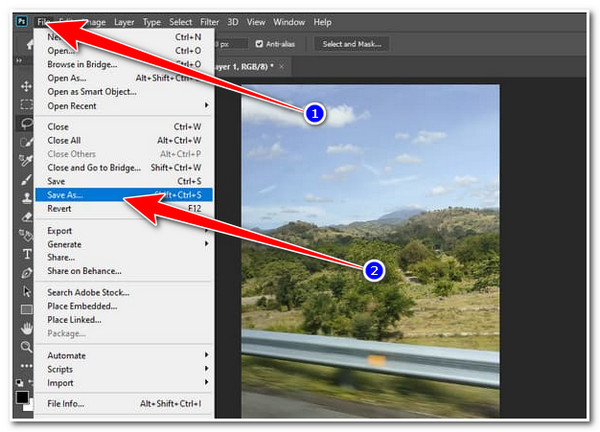Screen dimensions: 600x432
Task: Select the Eraser tool
Action: (26, 217)
